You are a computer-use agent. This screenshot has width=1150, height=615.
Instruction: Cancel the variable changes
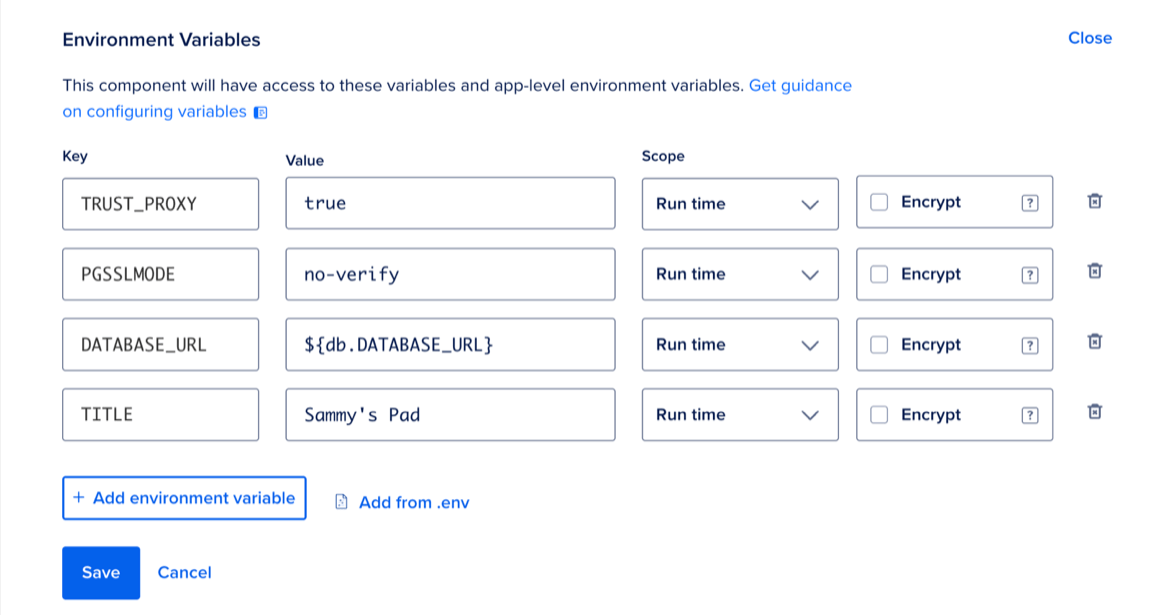click(185, 573)
